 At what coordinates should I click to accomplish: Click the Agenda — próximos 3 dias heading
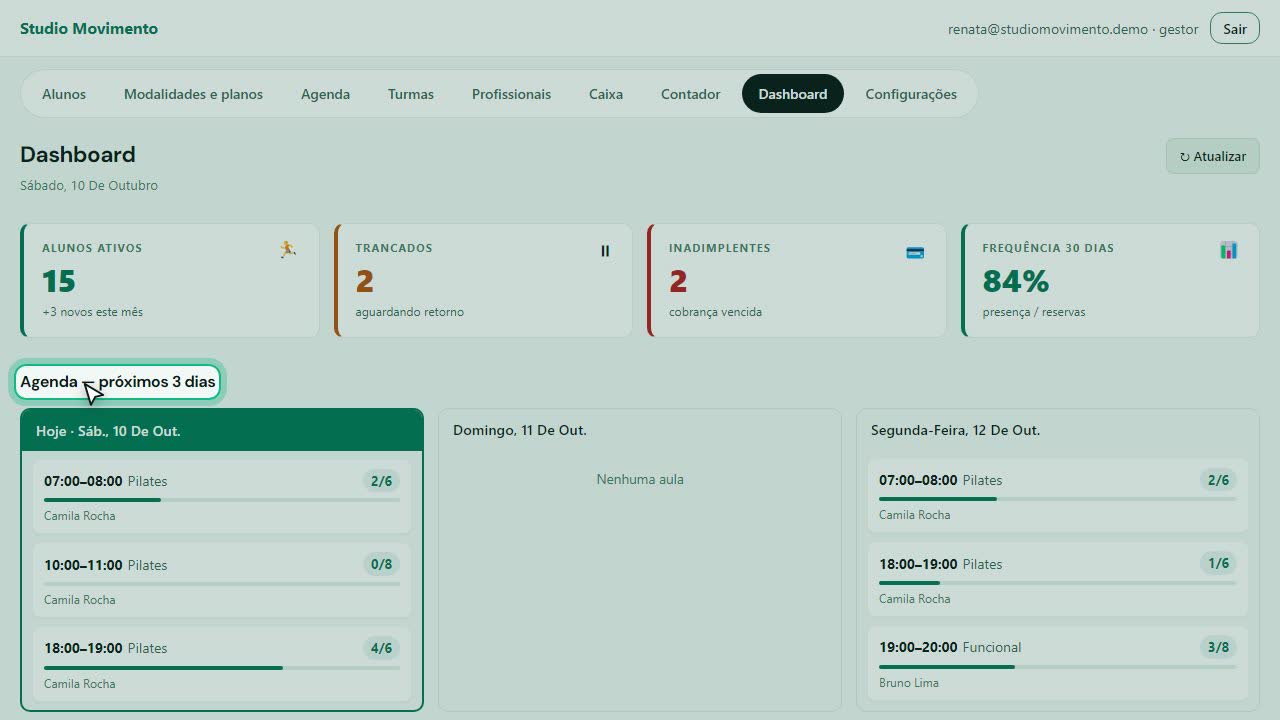(118, 382)
